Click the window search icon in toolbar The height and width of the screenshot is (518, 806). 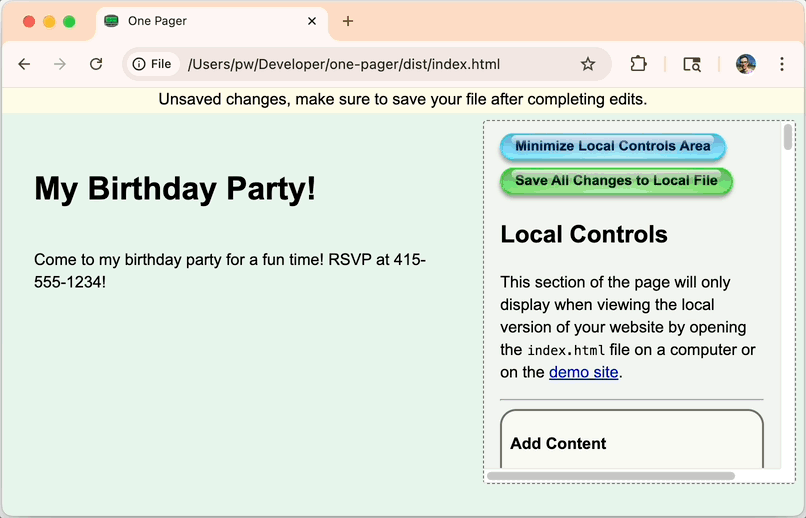tap(692, 64)
